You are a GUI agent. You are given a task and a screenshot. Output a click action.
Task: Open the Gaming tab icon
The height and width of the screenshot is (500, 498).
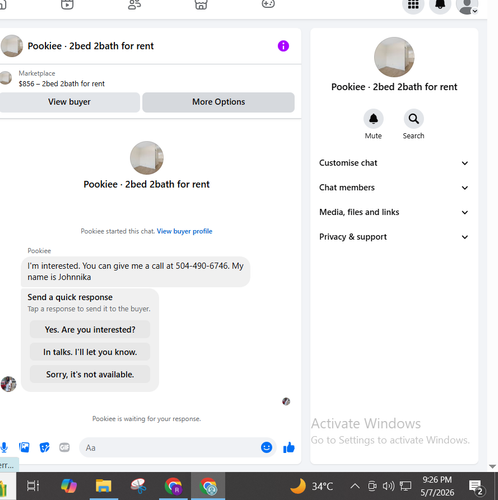pyautogui.click(x=268, y=4)
